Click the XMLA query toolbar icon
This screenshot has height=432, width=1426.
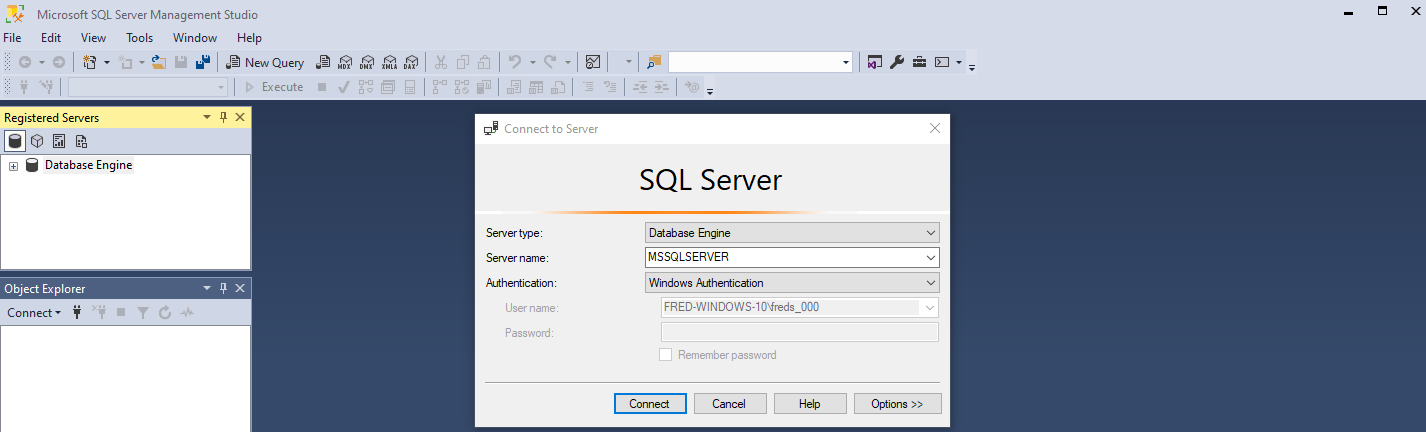click(x=389, y=62)
